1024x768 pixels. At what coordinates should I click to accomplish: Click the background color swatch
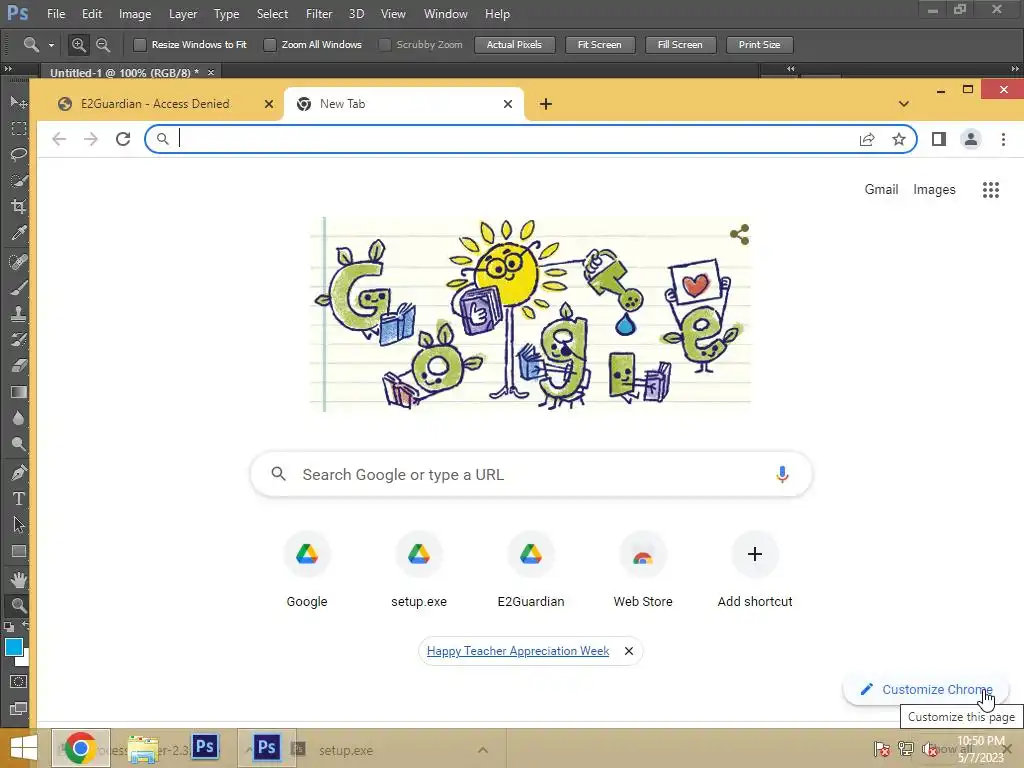click(x=25, y=661)
